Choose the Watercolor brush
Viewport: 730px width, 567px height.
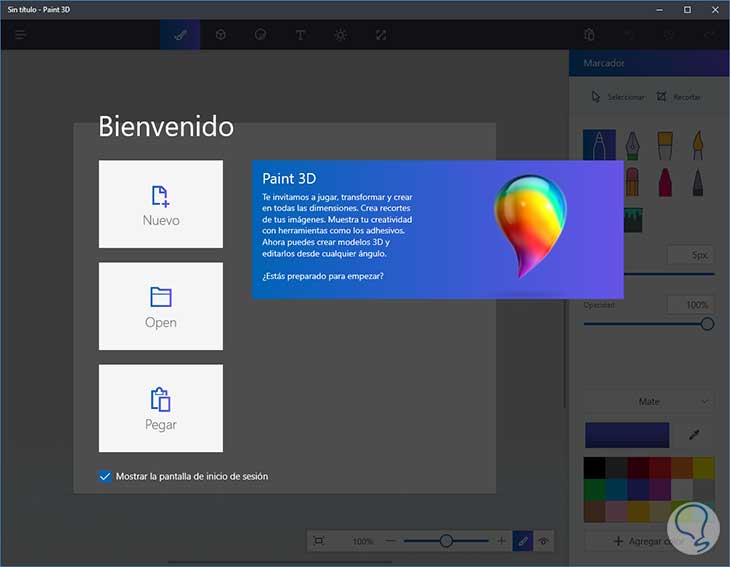point(697,145)
